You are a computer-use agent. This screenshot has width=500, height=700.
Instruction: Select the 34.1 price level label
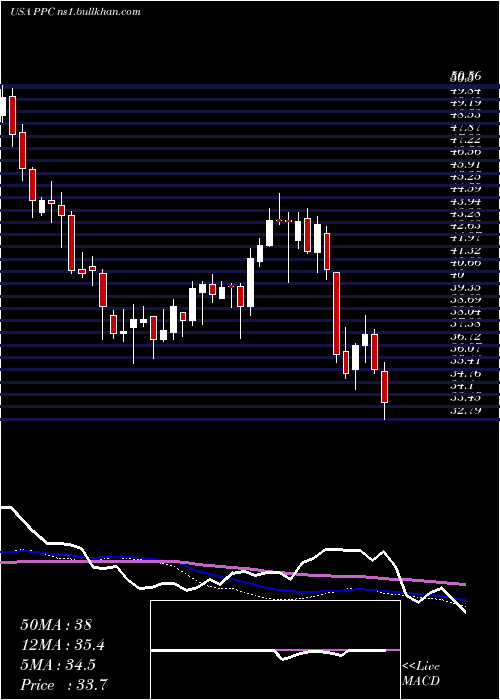pos(462,385)
